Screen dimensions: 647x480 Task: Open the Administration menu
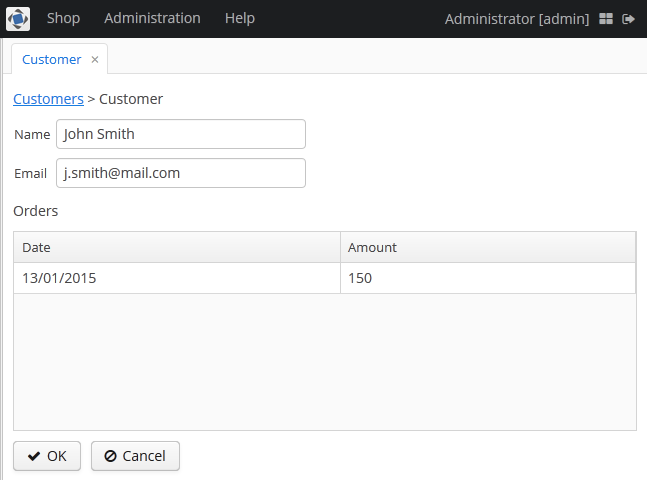pyautogui.click(x=152, y=18)
